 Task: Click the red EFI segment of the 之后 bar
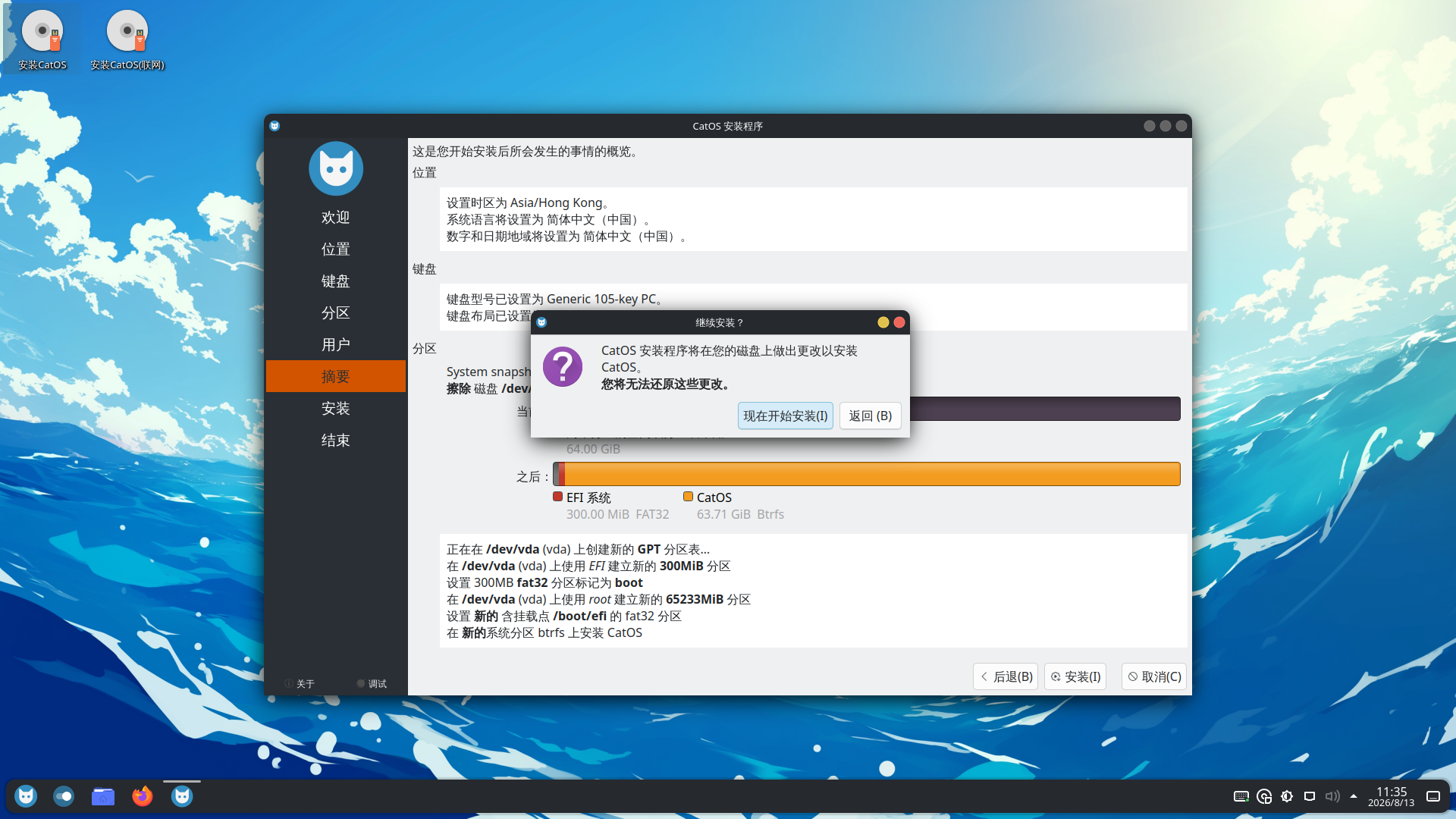click(561, 474)
